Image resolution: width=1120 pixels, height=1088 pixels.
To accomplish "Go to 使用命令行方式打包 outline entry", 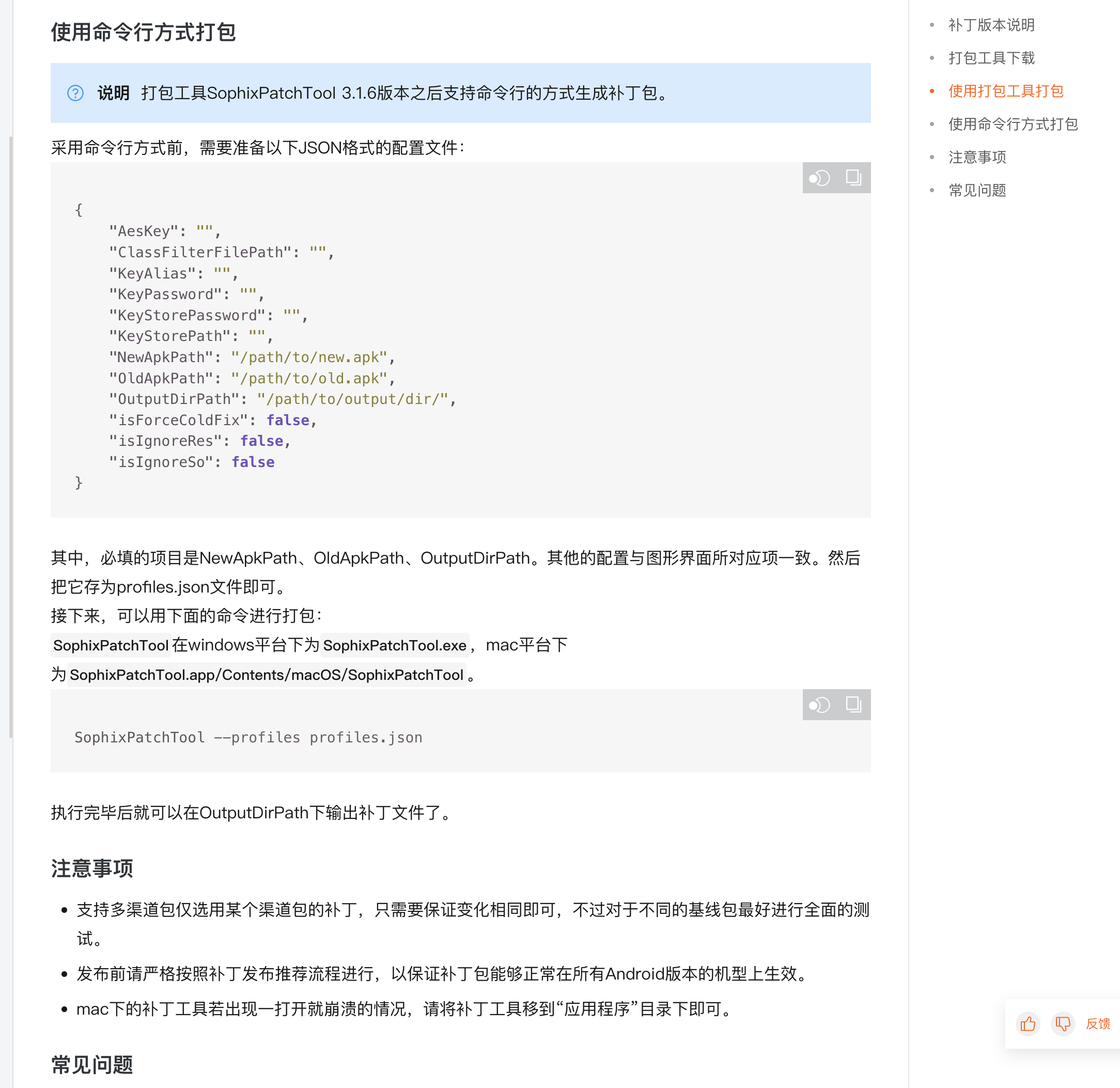I will (x=1013, y=125).
